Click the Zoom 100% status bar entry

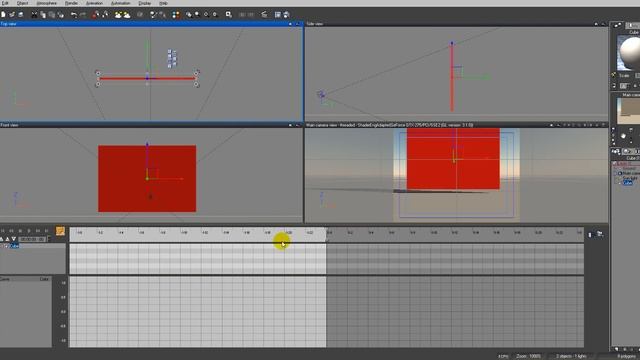528,356
